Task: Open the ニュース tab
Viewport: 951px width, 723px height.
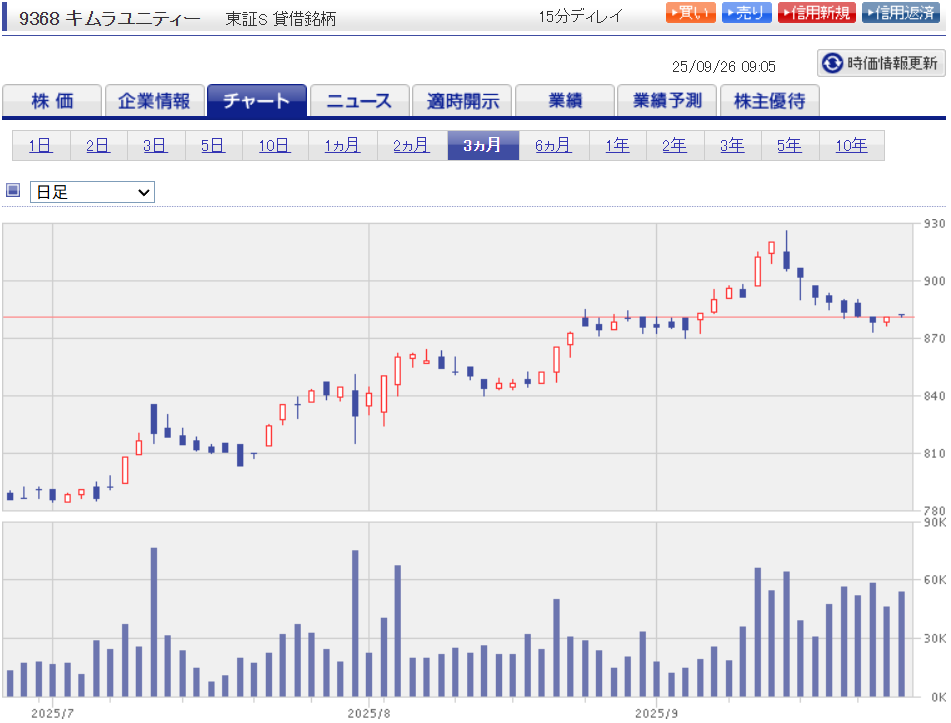Action: [x=359, y=101]
